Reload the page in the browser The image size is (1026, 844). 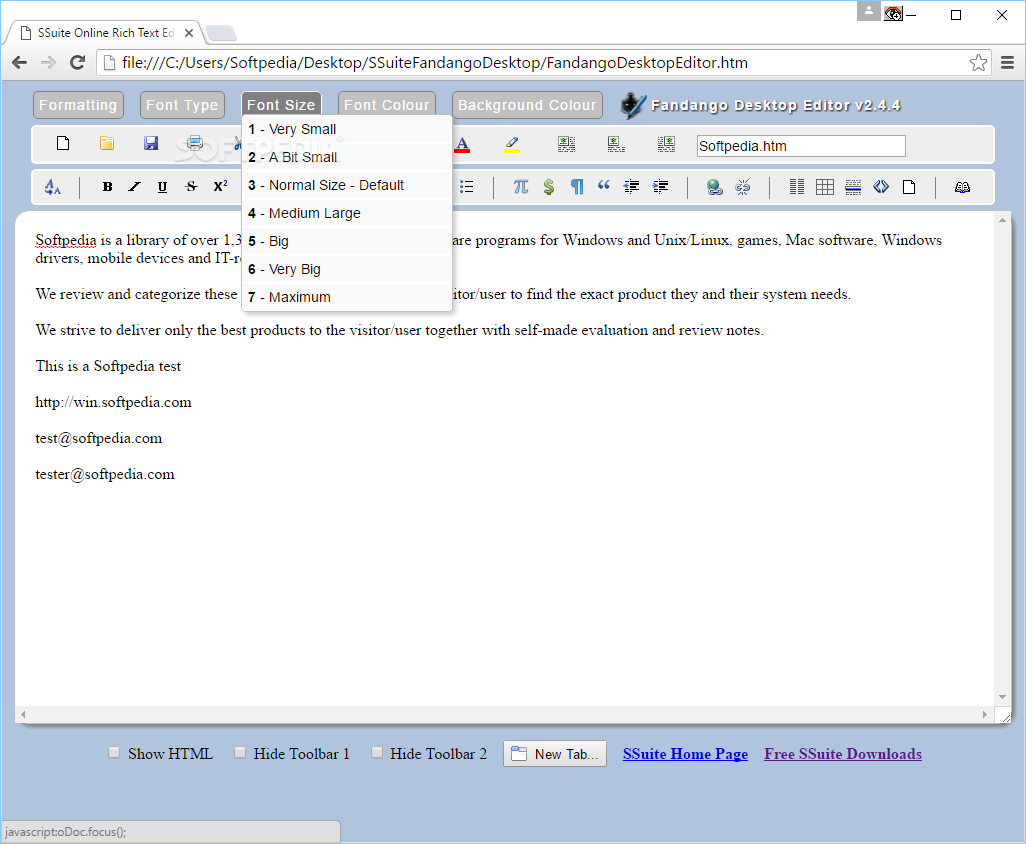coord(77,63)
